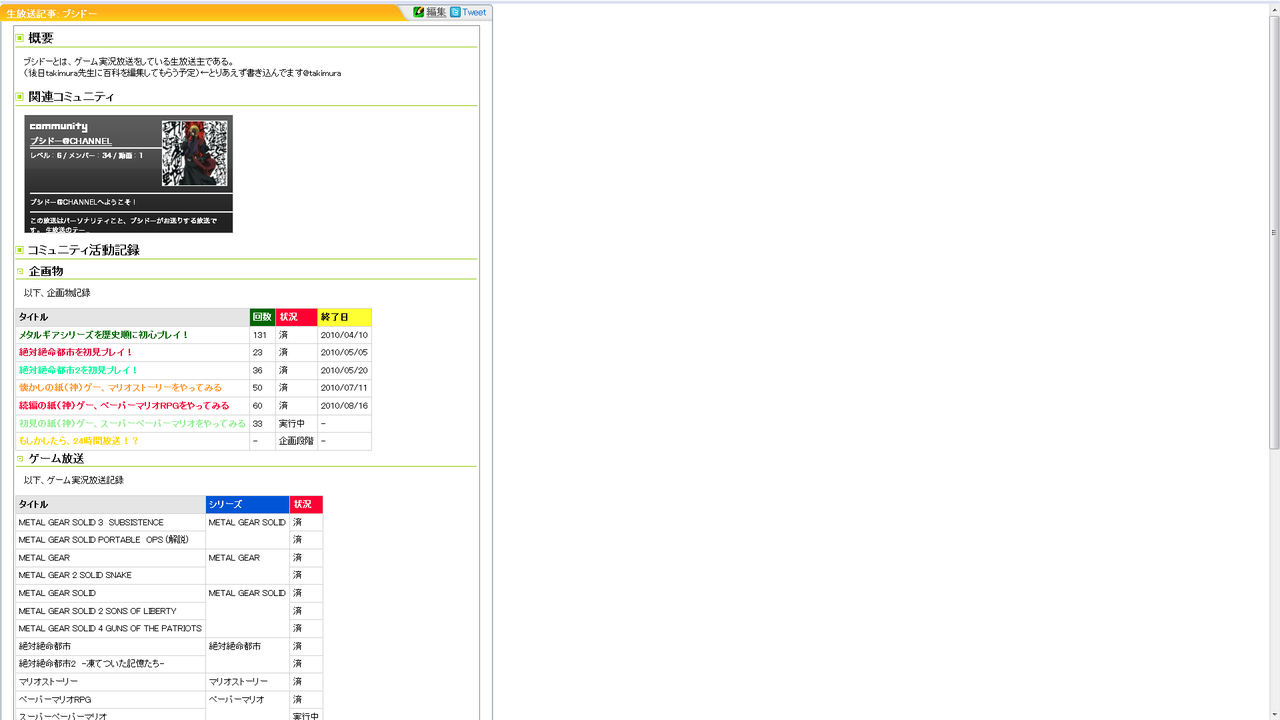1280x720 pixels.
Task: Click the ペーパーマリオ series cell
Action: pyautogui.click(x=248, y=706)
